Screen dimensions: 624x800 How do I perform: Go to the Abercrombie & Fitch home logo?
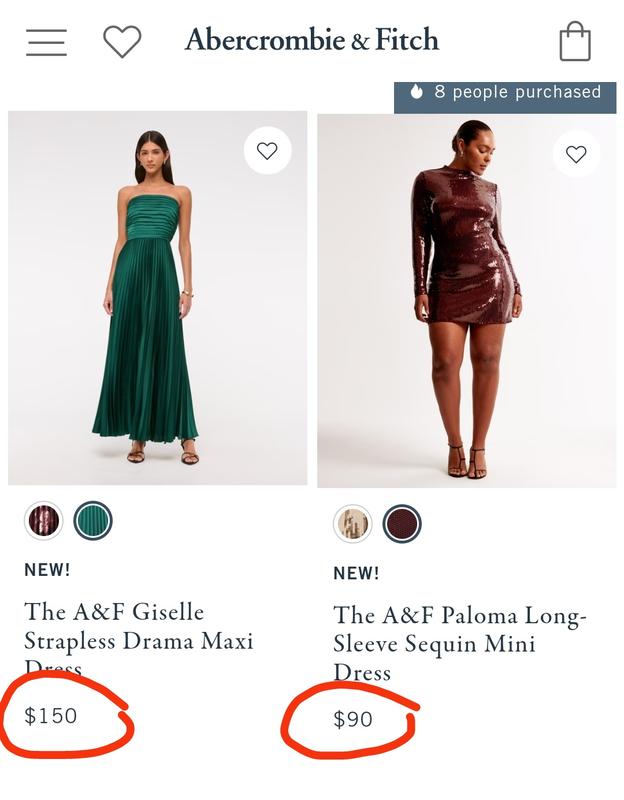(312, 40)
